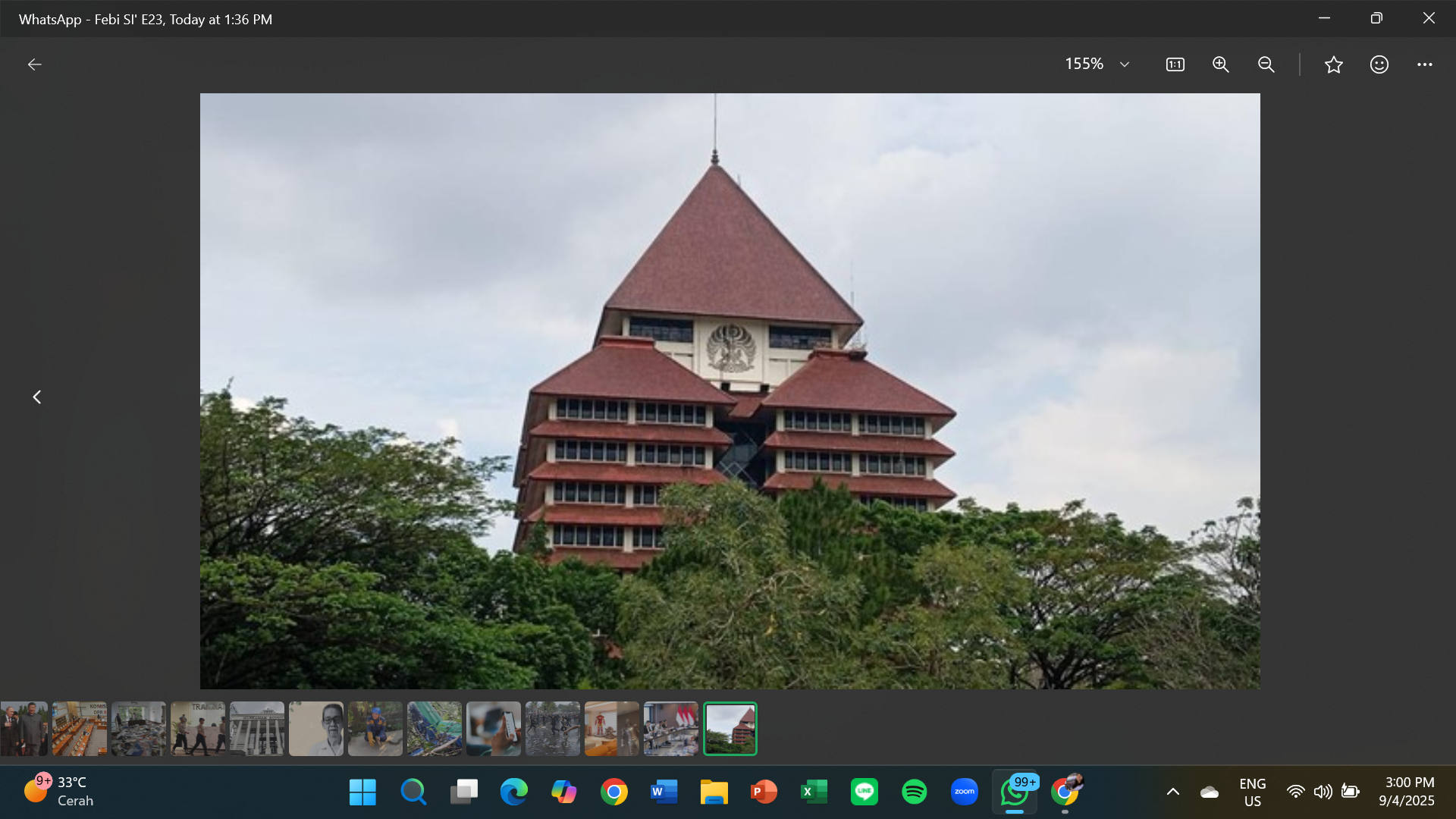This screenshot has width=1456, height=819.
Task: Open the crowd in rain thumbnail
Action: point(553,729)
